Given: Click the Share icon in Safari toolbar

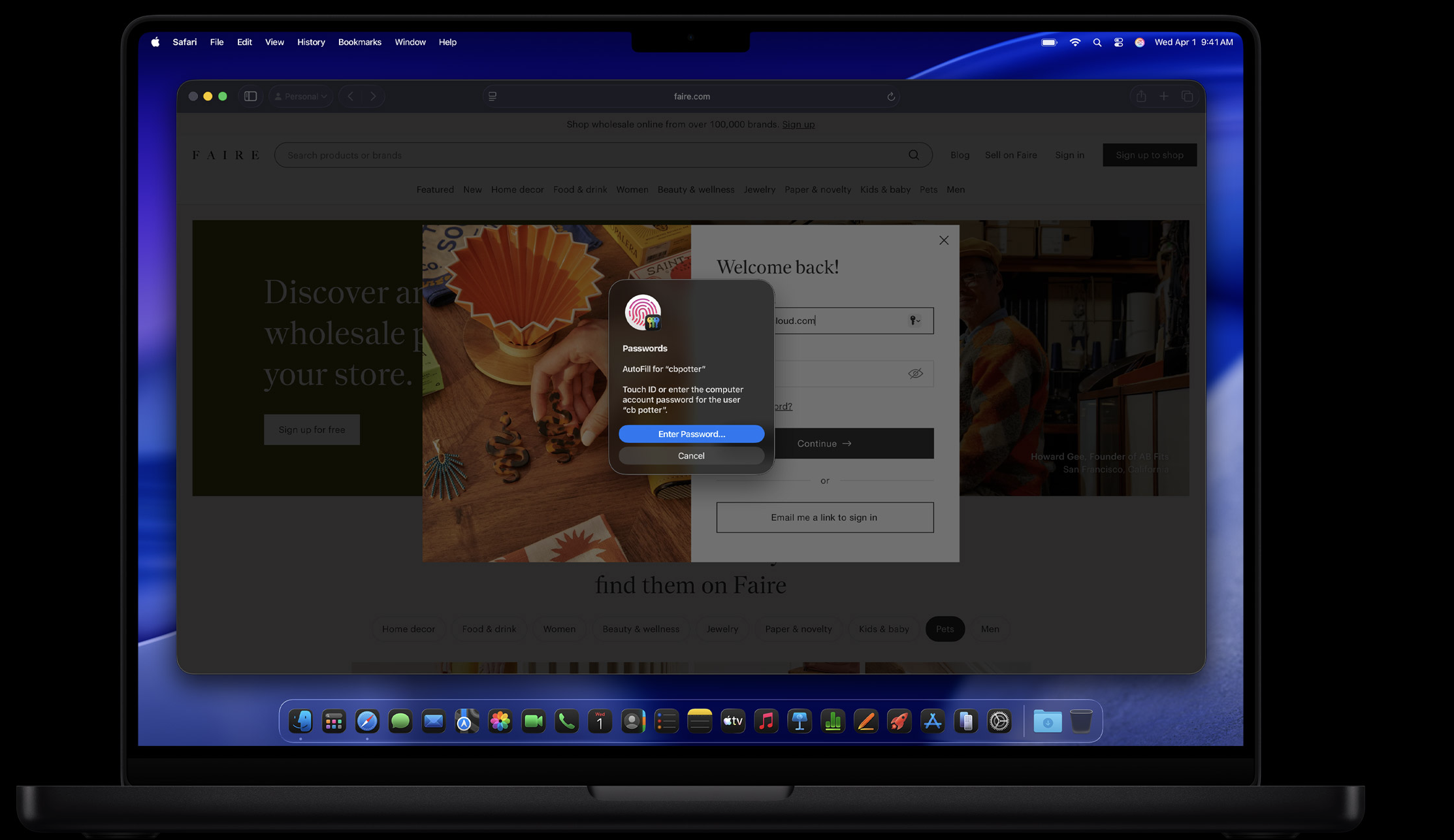Looking at the screenshot, I should pos(1141,96).
